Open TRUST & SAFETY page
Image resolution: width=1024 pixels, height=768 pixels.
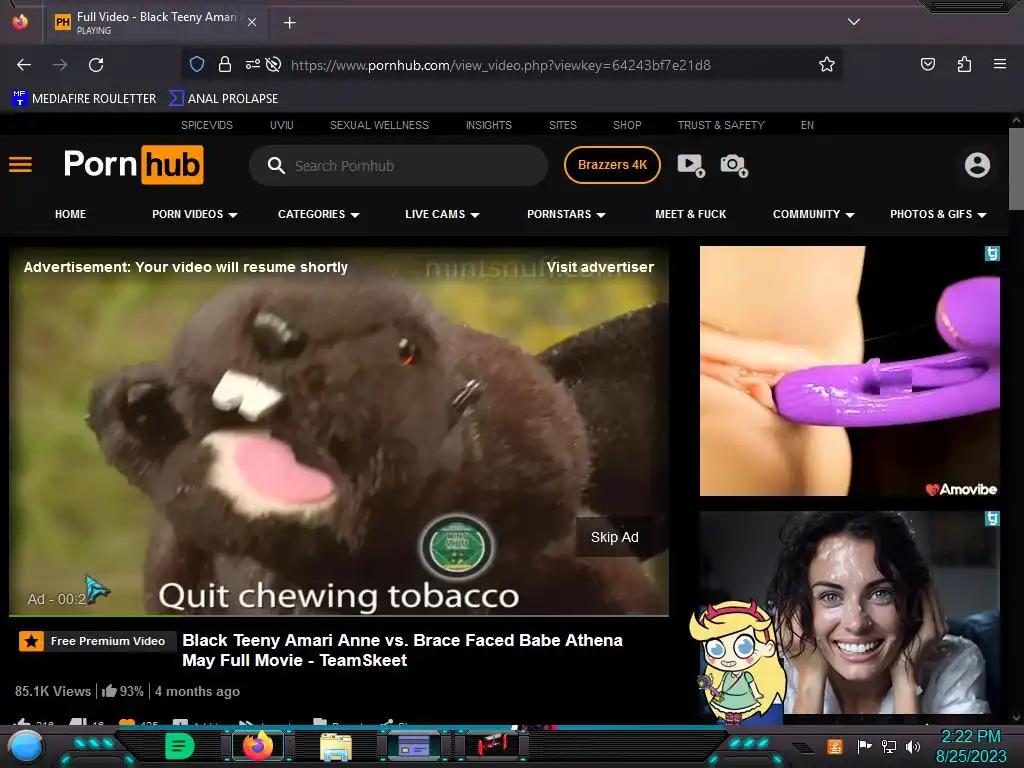(721, 125)
